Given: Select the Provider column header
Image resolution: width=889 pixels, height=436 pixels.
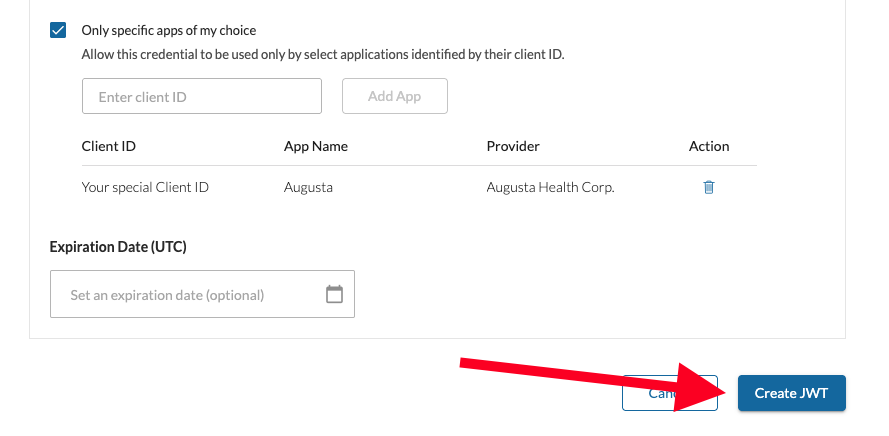Looking at the screenshot, I should [513, 146].
